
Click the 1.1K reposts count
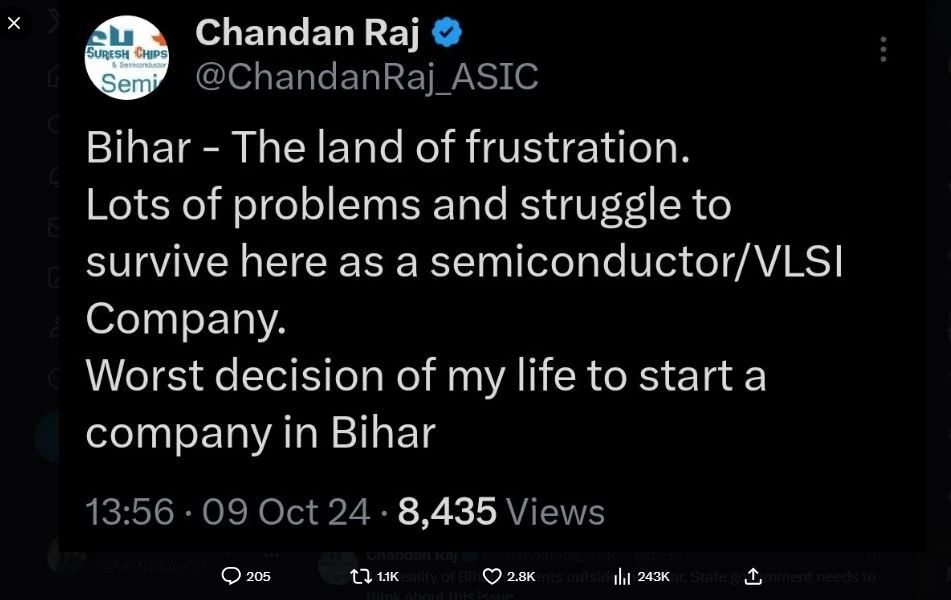click(x=388, y=576)
